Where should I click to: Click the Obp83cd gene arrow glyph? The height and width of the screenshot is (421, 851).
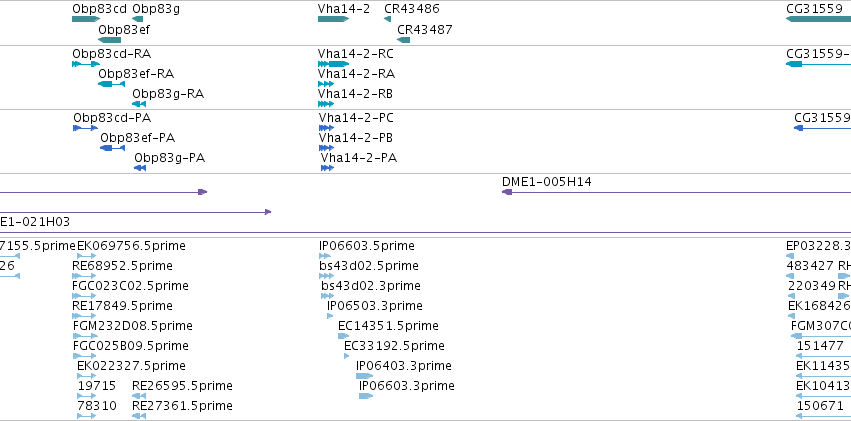(86, 20)
